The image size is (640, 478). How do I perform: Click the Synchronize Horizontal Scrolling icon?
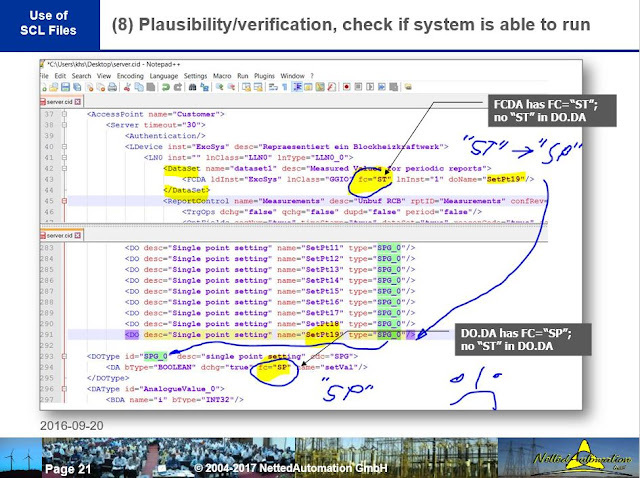[x=258, y=87]
